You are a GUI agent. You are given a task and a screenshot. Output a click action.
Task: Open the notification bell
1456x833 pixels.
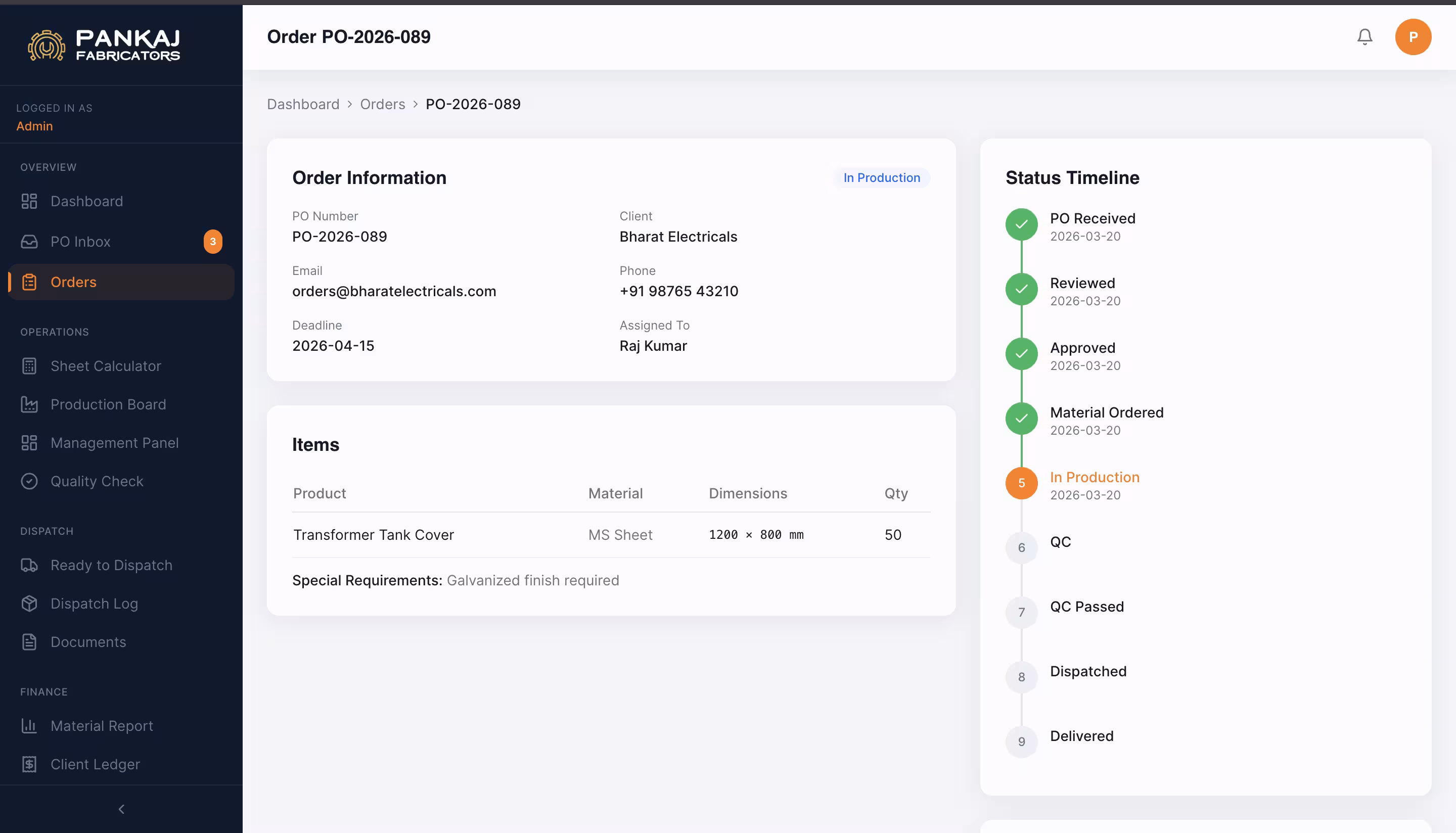pos(1364,36)
